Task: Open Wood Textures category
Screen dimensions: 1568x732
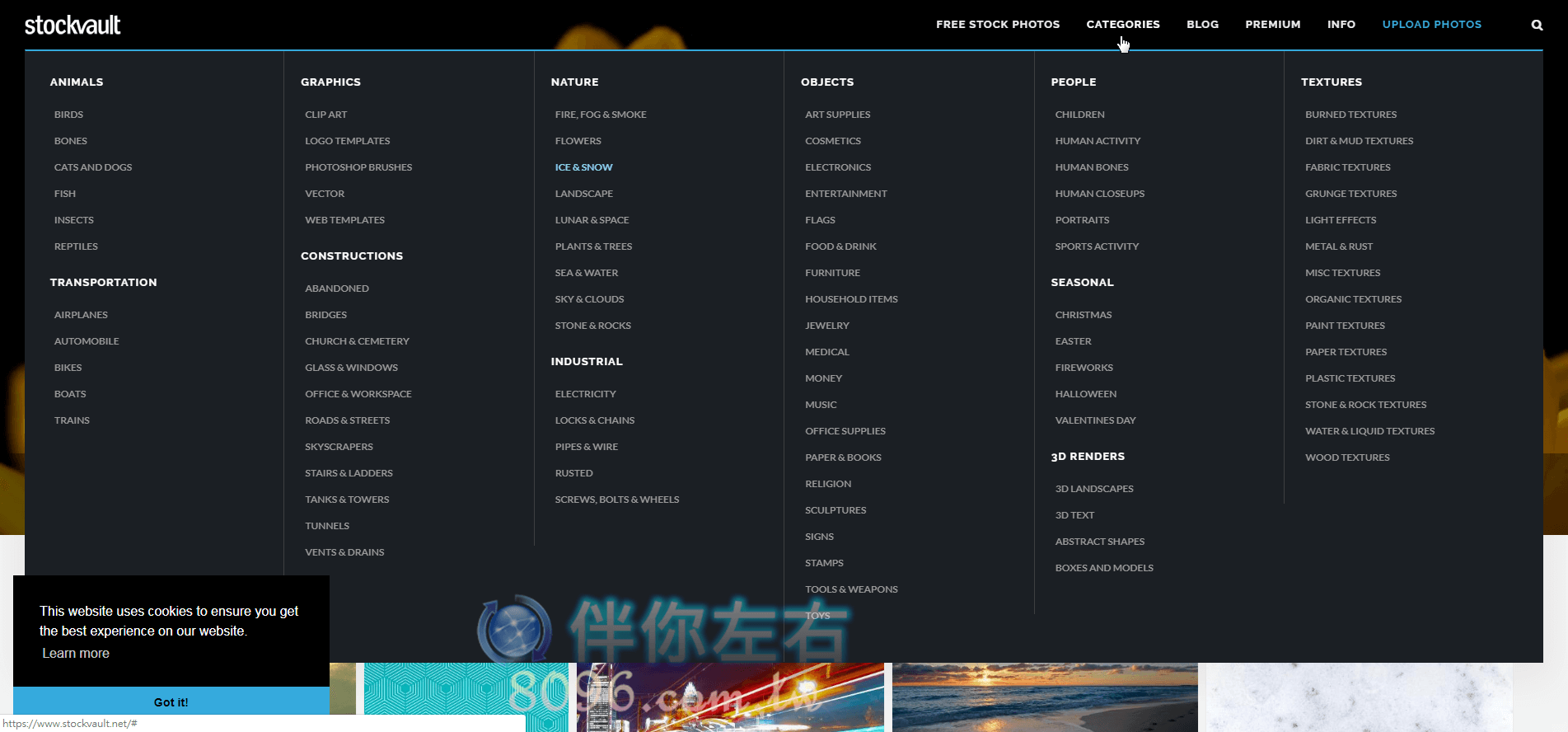Action: [x=1347, y=457]
